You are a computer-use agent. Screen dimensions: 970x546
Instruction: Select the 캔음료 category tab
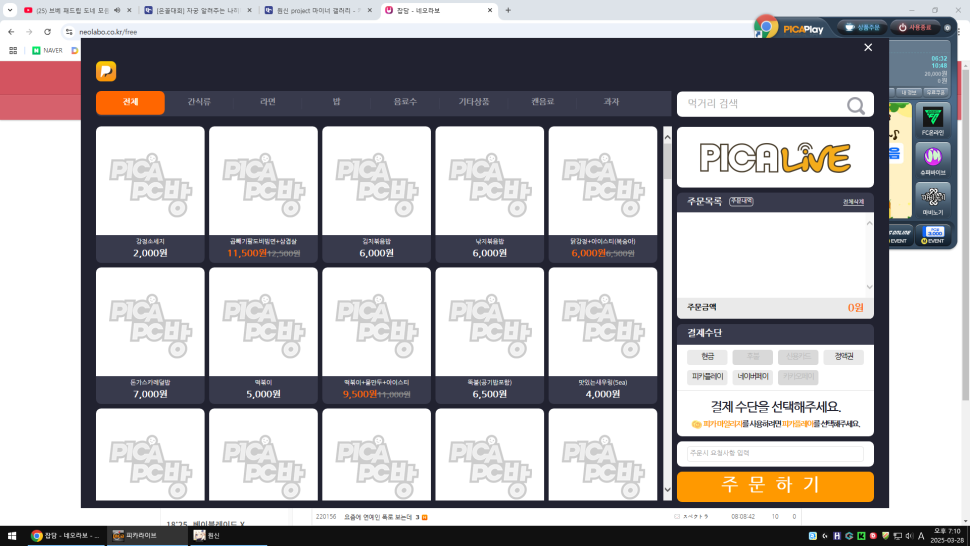click(543, 103)
